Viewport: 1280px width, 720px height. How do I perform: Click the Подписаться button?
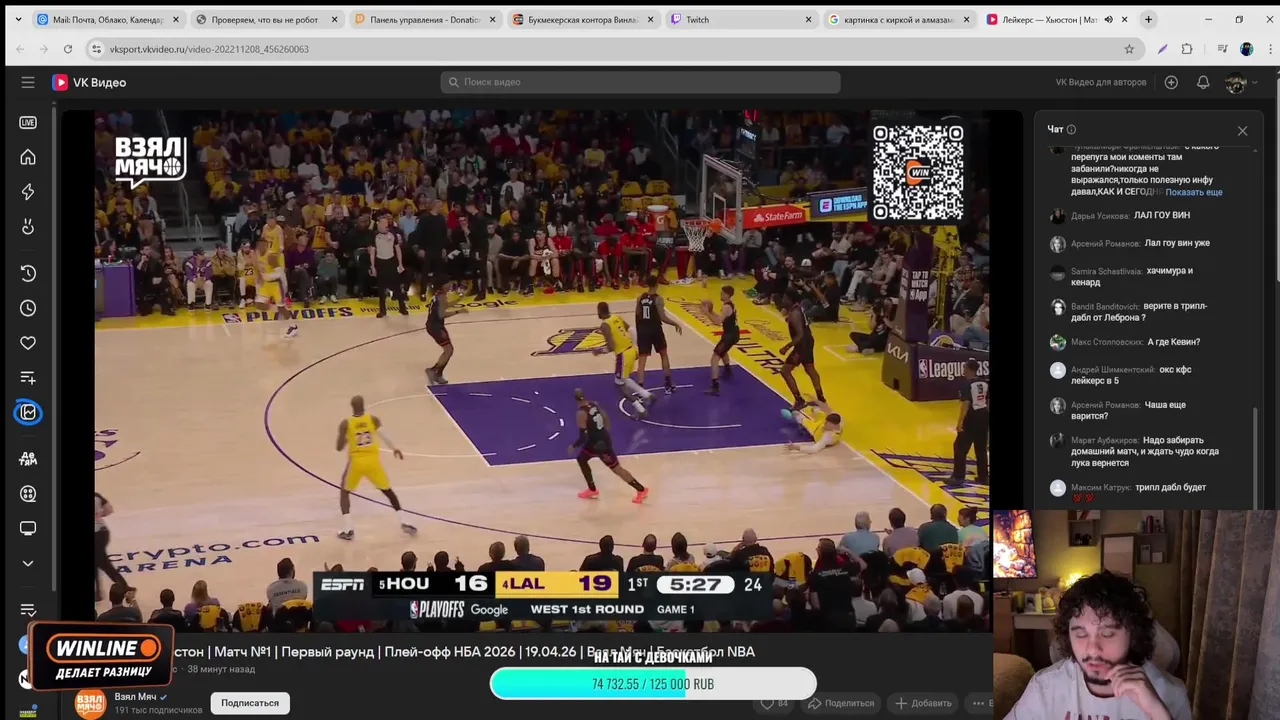(250, 703)
